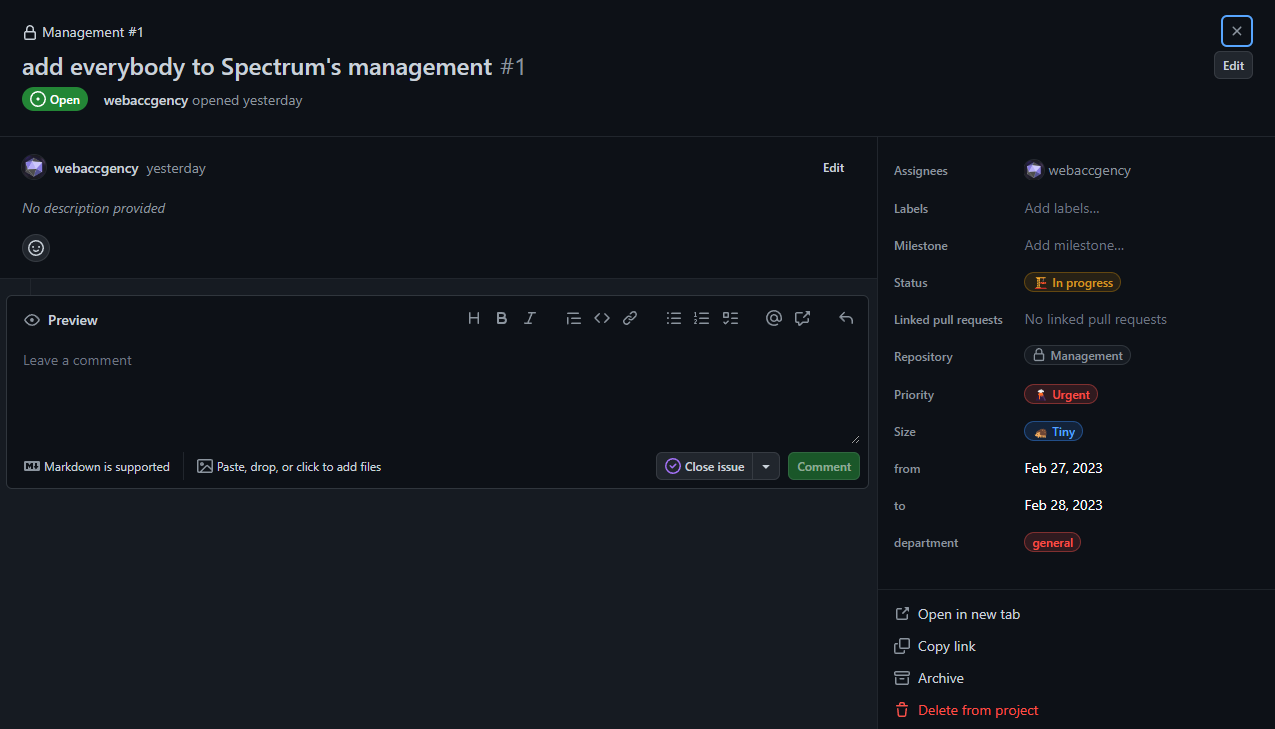Change the Urgent priority value
This screenshot has height=729, width=1275.
tap(1061, 394)
